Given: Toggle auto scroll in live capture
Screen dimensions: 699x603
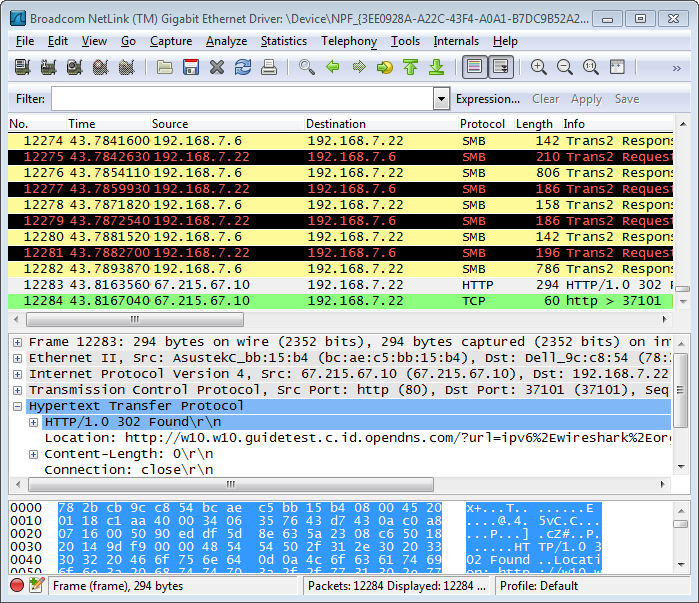Looking at the screenshot, I should [x=501, y=67].
